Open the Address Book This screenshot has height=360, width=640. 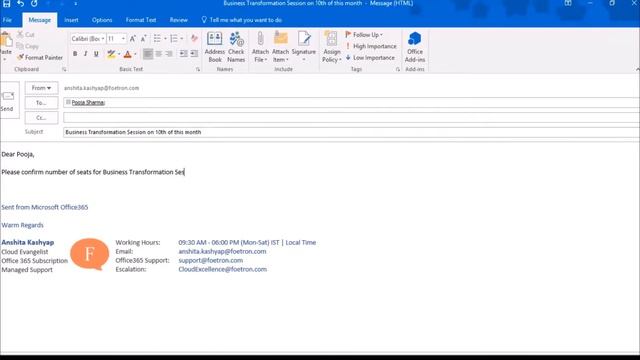215,47
